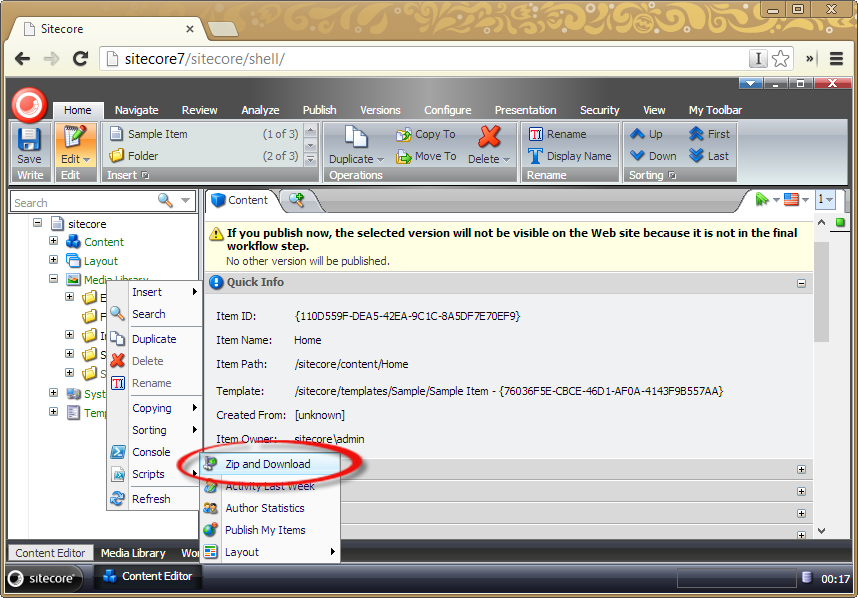Switch to the Publish ribbon tab
The height and width of the screenshot is (598, 858).
coord(319,110)
